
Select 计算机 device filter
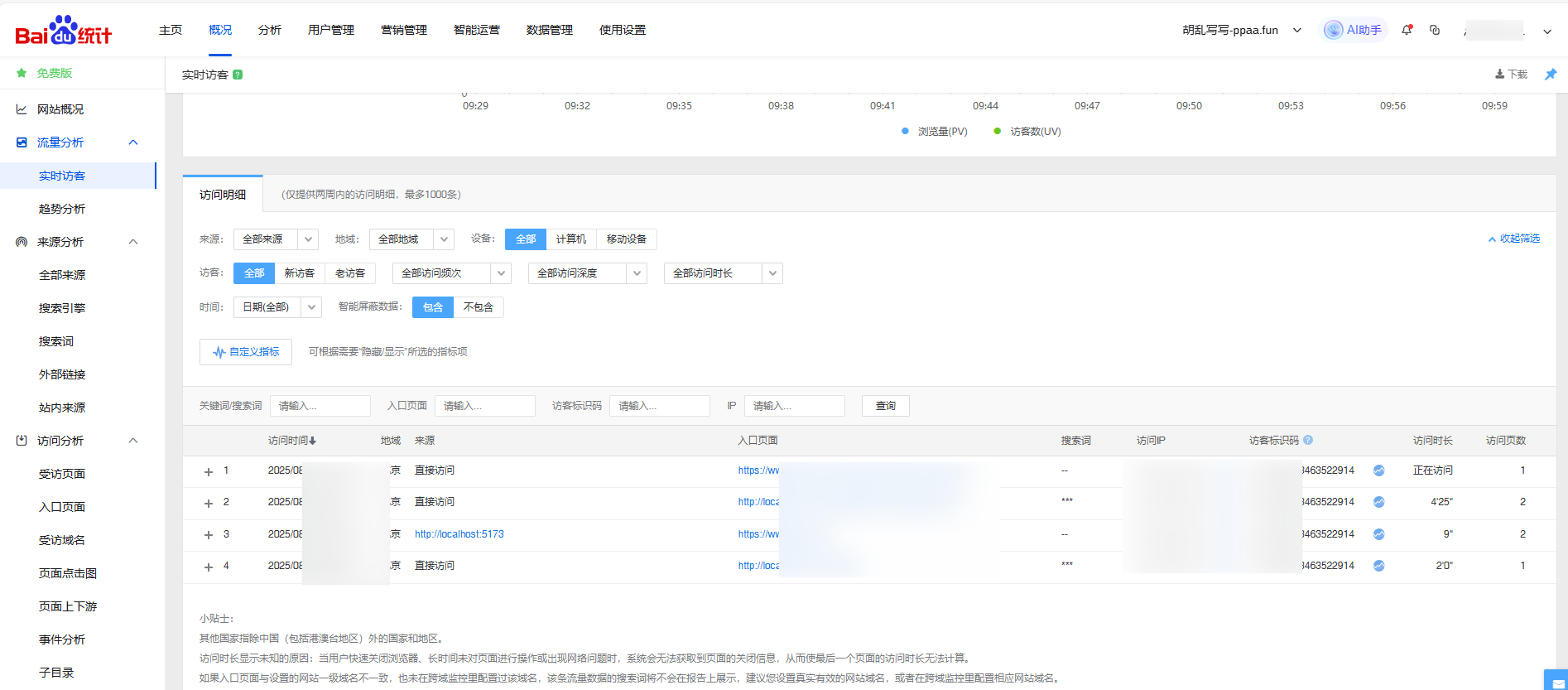pyautogui.click(x=571, y=239)
